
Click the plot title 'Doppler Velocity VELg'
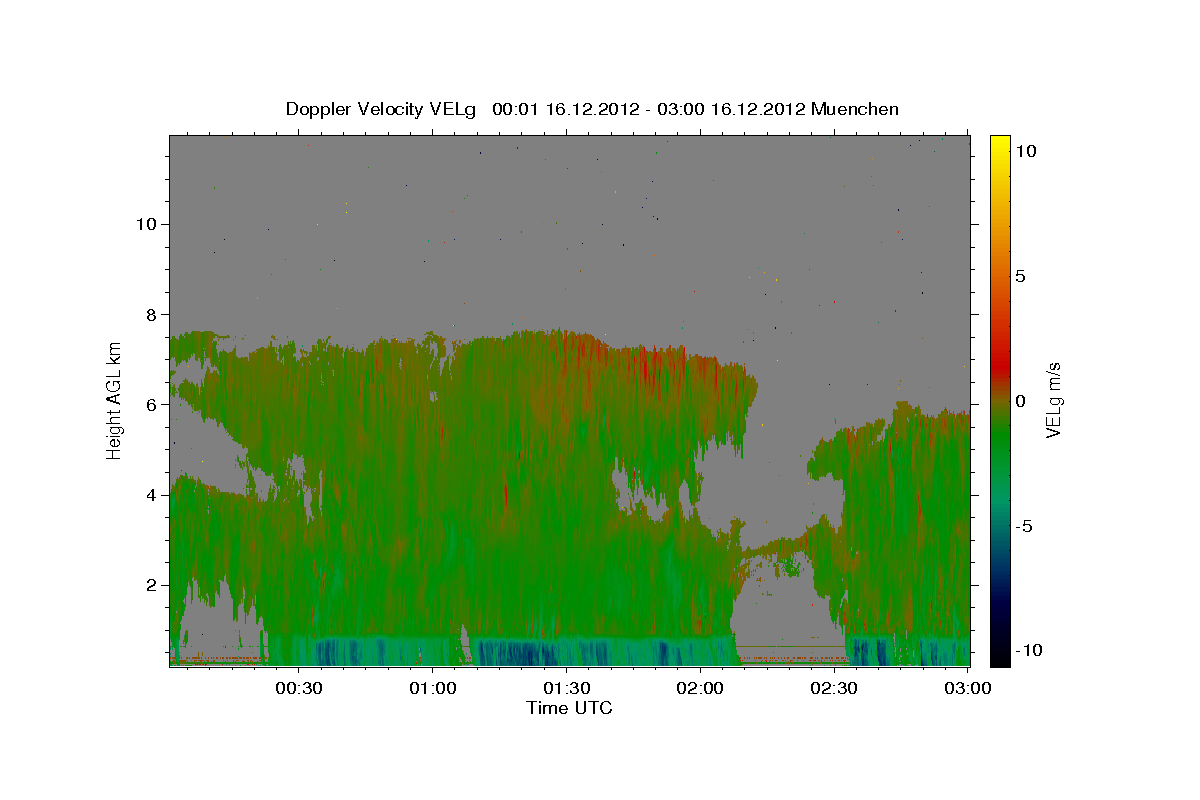pyautogui.click(x=383, y=109)
